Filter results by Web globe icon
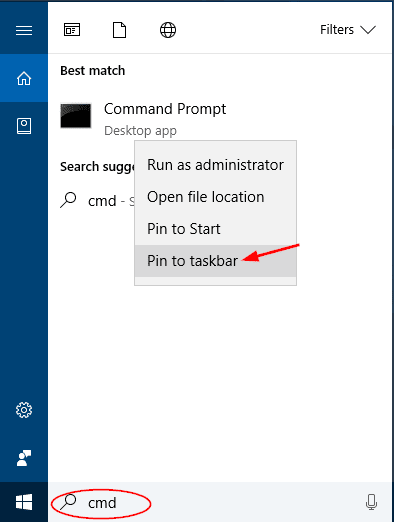Screen dimensions: 394x522 click(x=168, y=30)
